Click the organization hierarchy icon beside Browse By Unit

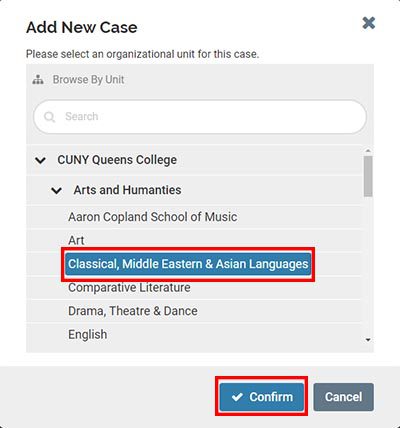38,80
